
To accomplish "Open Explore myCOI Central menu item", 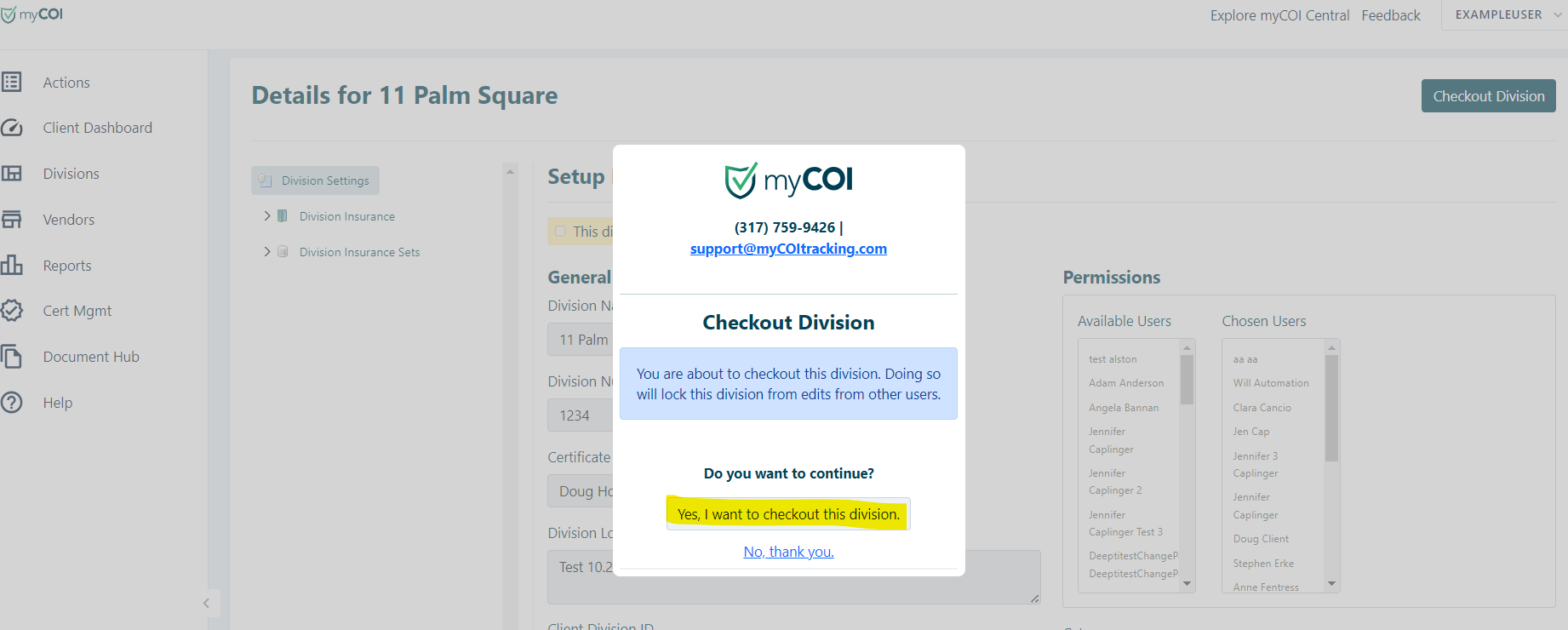I will [x=1279, y=15].
